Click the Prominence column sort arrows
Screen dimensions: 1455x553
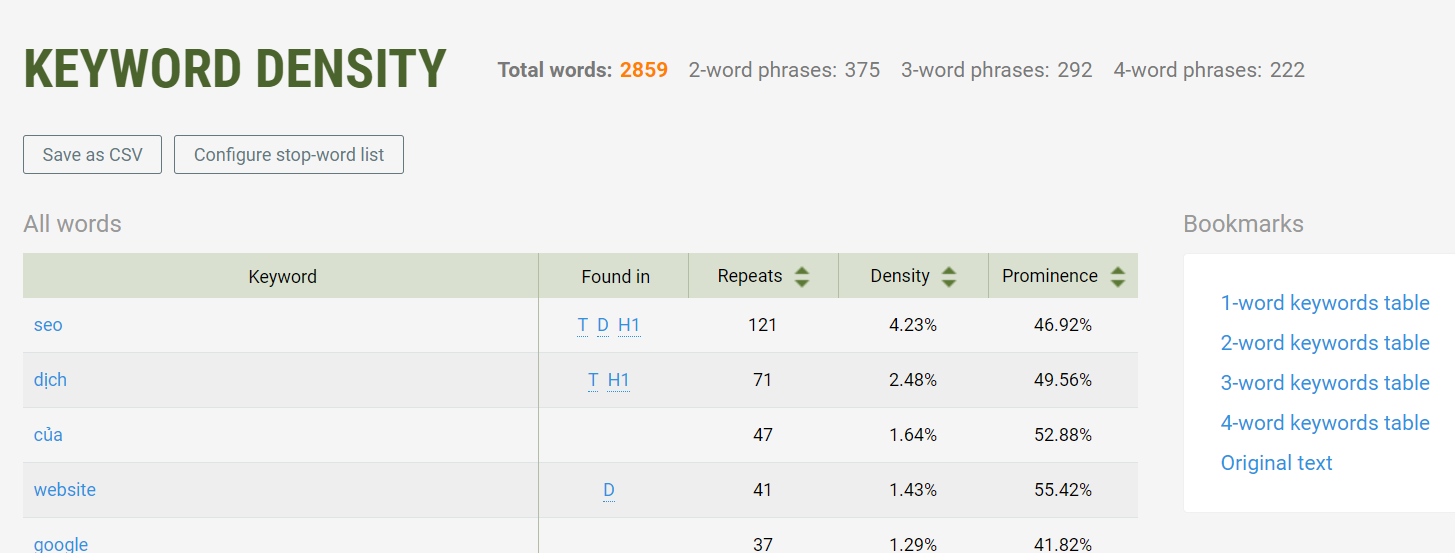click(1118, 277)
